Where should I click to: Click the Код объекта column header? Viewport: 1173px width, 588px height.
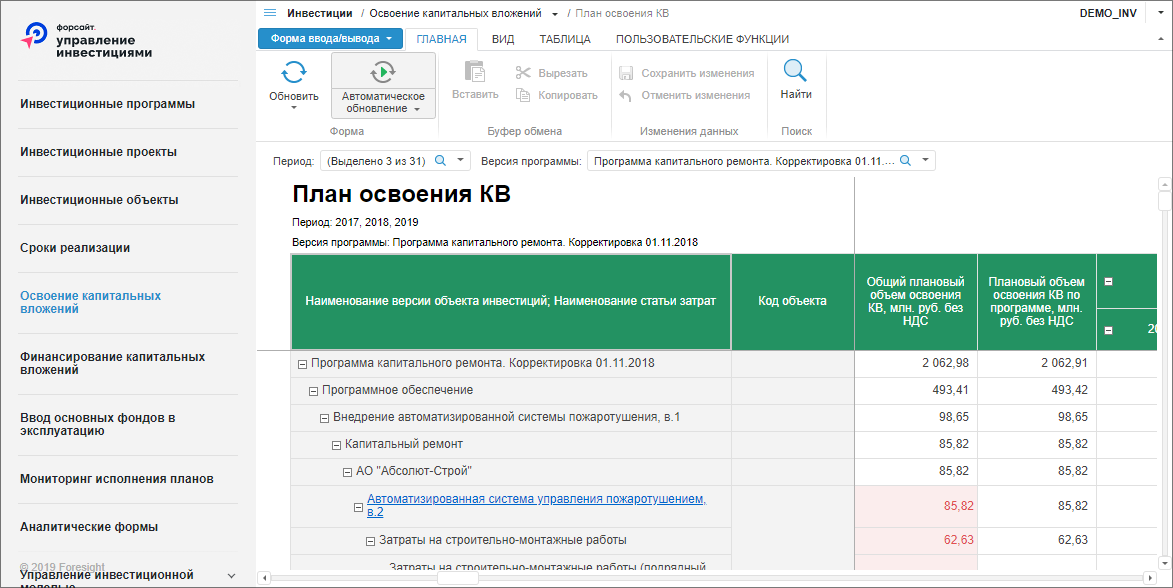pos(792,301)
